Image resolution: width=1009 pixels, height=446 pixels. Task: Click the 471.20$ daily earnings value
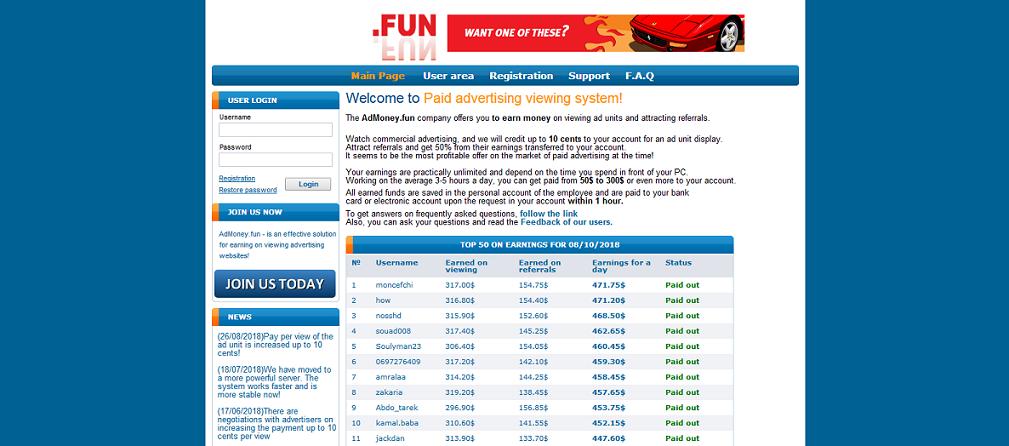point(609,301)
